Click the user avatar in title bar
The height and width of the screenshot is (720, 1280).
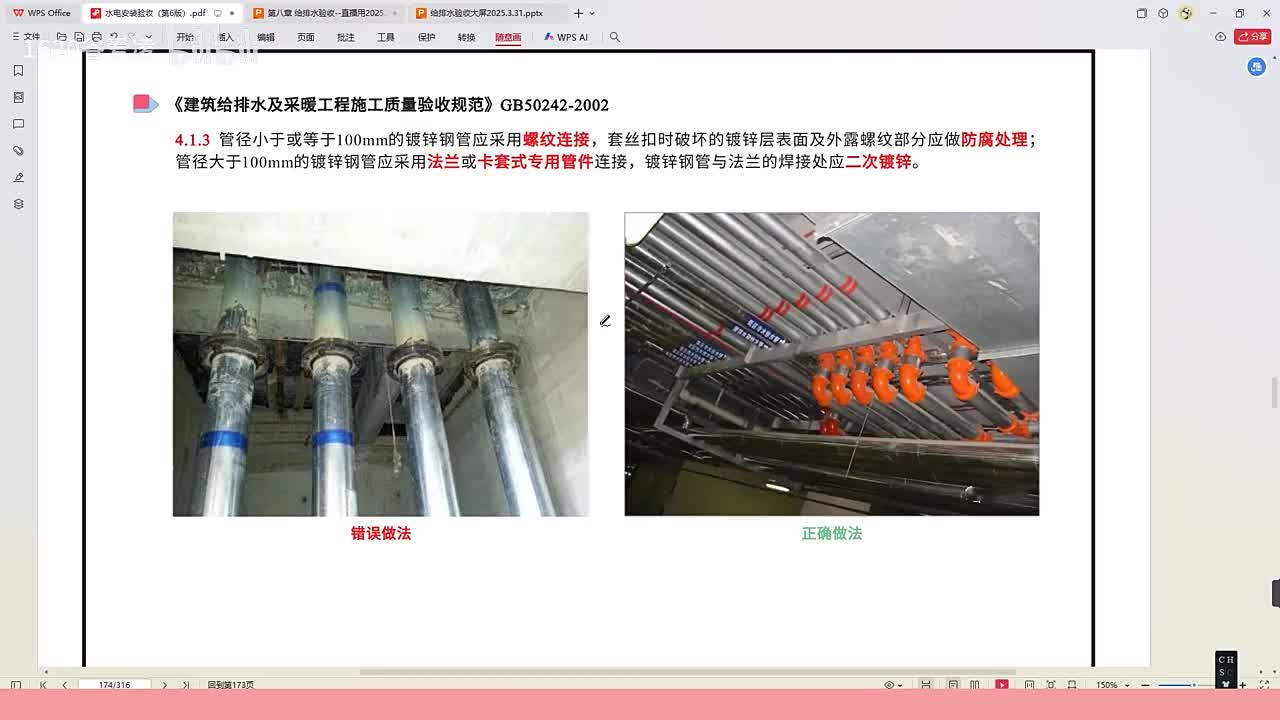[x=1186, y=13]
